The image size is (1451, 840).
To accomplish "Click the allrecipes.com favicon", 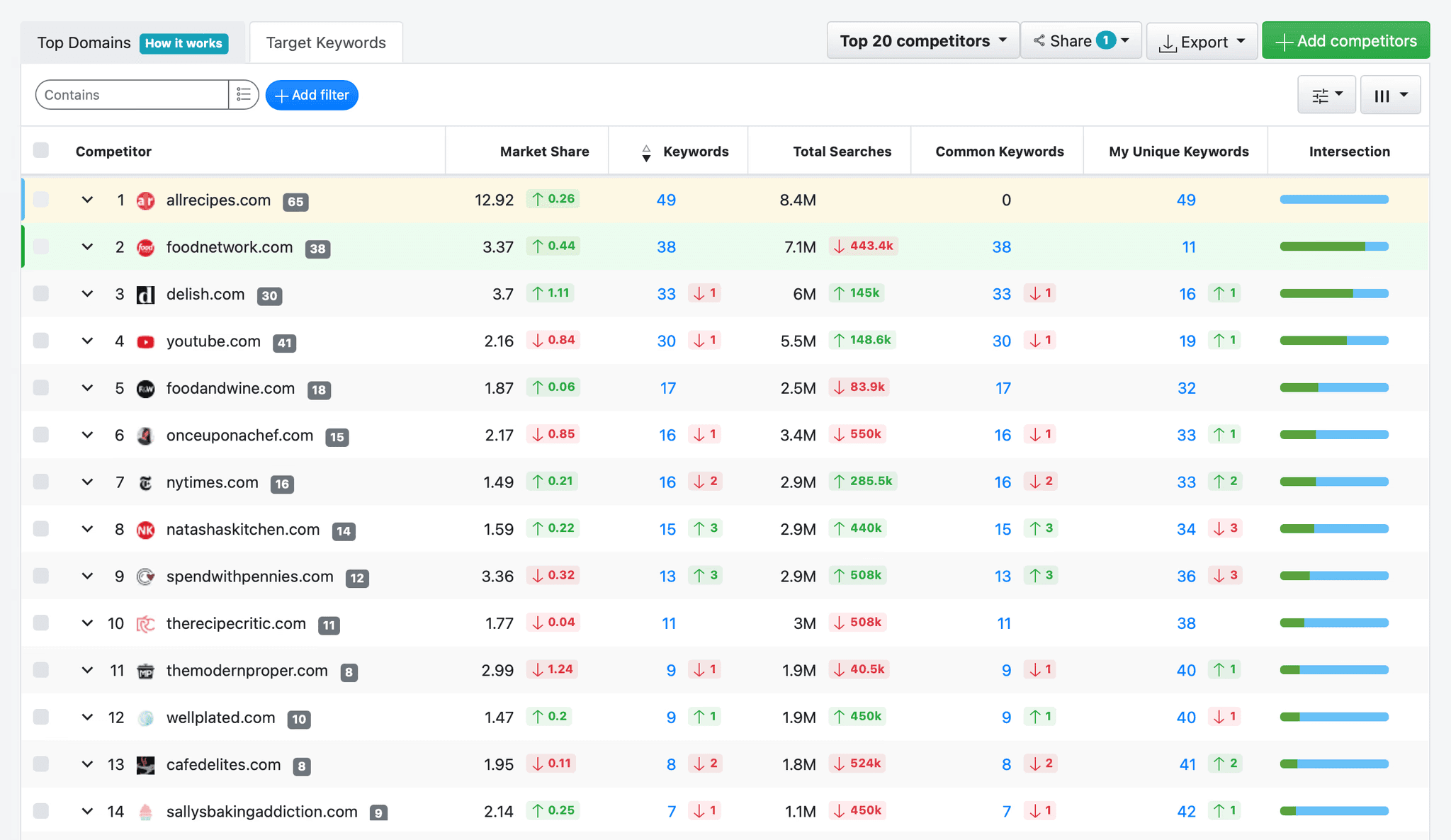I will click(145, 200).
